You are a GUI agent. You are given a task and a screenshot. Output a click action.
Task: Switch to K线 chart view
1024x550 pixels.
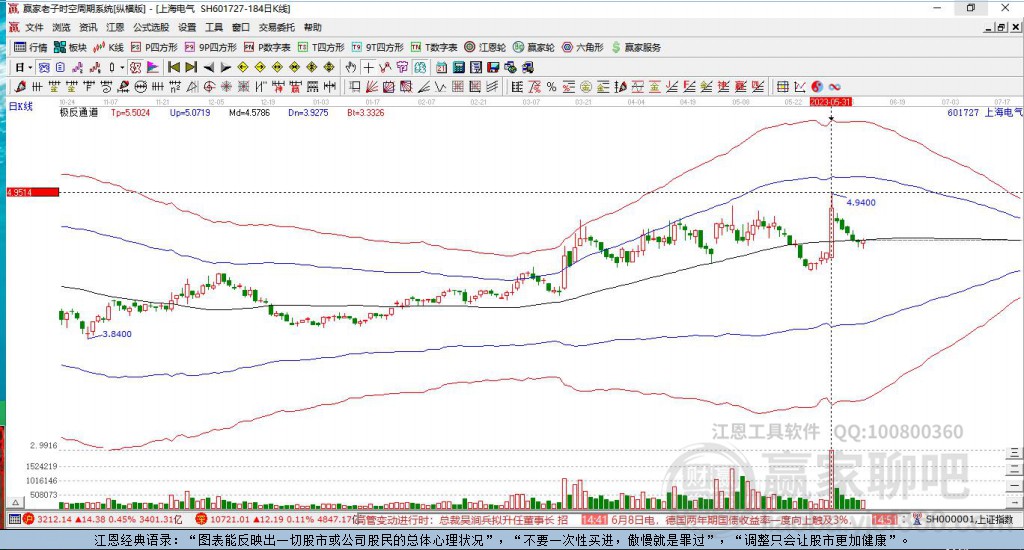108,47
